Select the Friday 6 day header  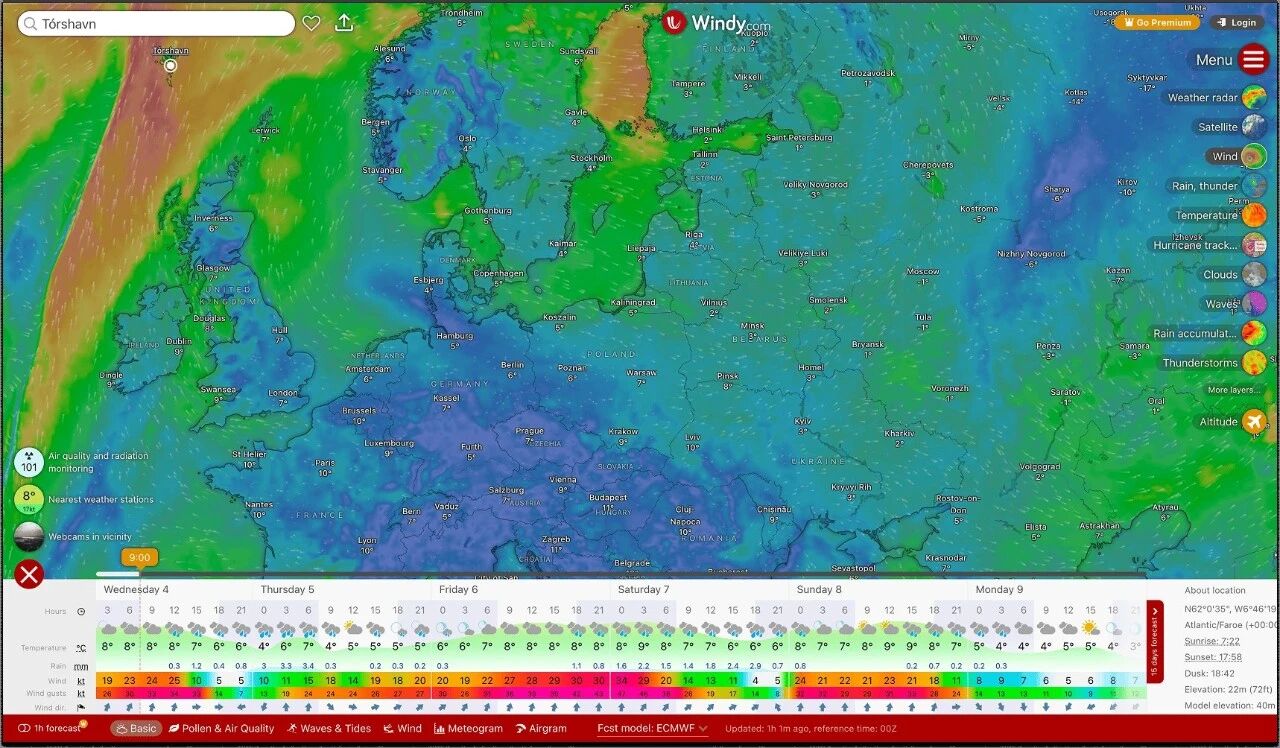(459, 590)
